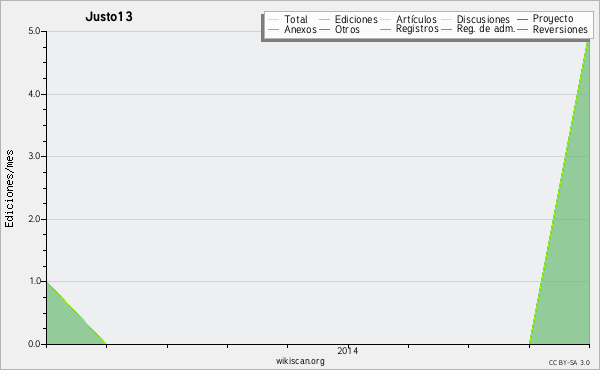Screen dimensions: 600x370
Task: Click the Reversiones legend label
Action: (x=560, y=29)
